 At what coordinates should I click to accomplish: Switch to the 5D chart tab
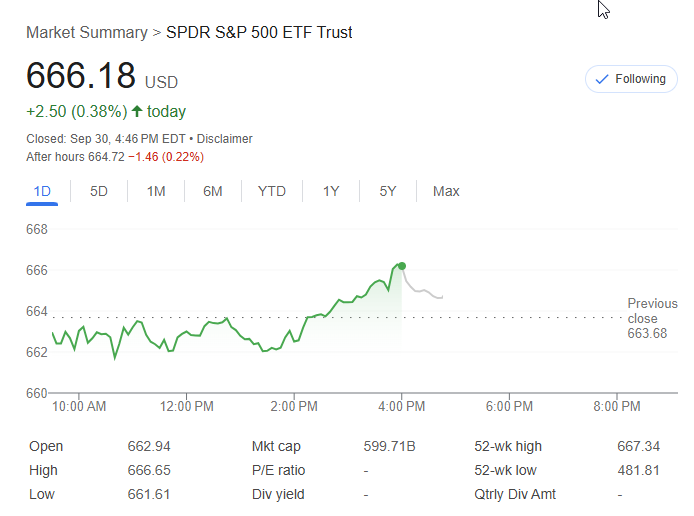coord(99,191)
